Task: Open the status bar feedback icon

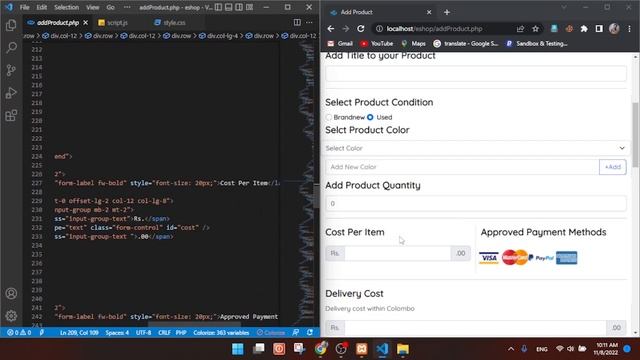Action: pyautogui.click(x=296, y=333)
